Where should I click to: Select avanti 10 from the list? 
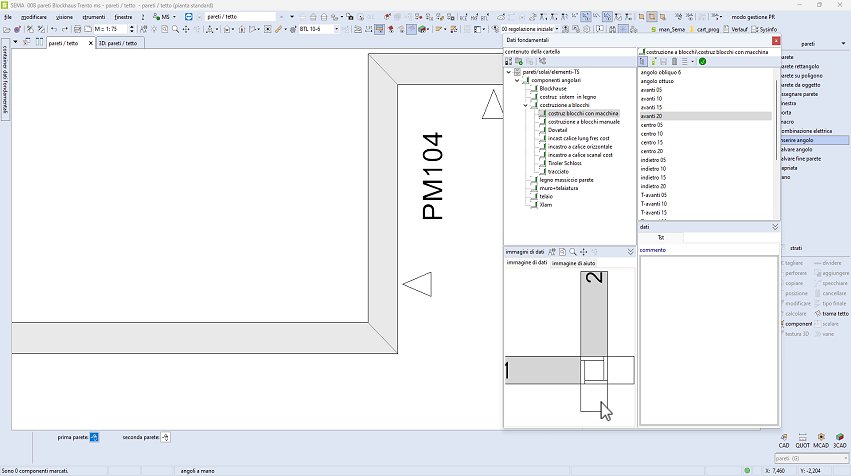(x=651, y=99)
